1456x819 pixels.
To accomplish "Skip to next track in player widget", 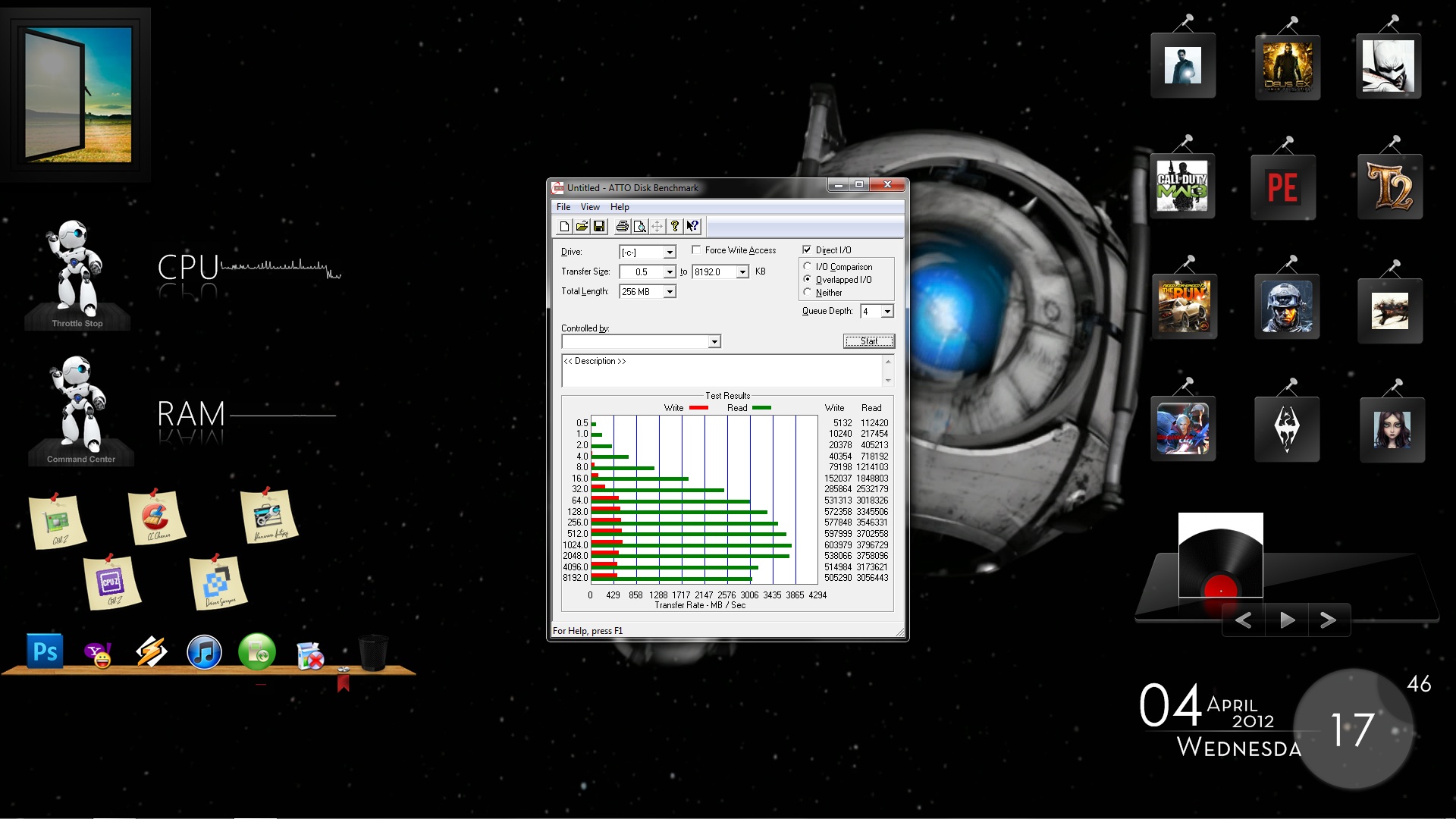I will click(1328, 620).
